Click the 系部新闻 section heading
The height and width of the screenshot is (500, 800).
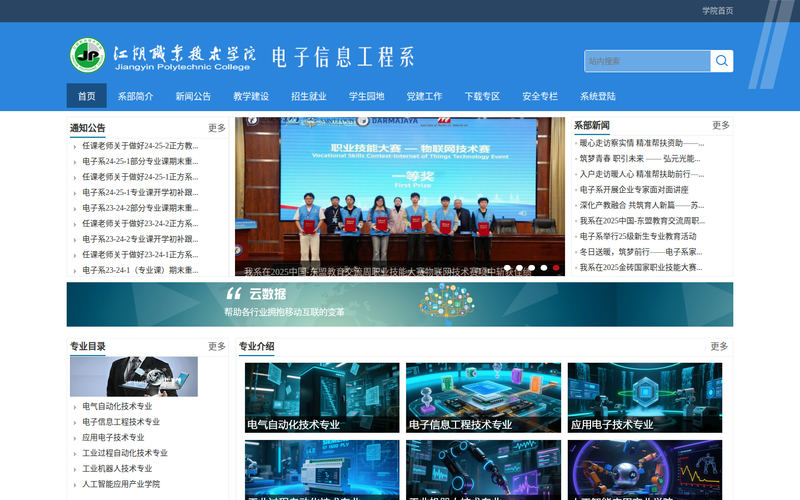tap(591, 126)
